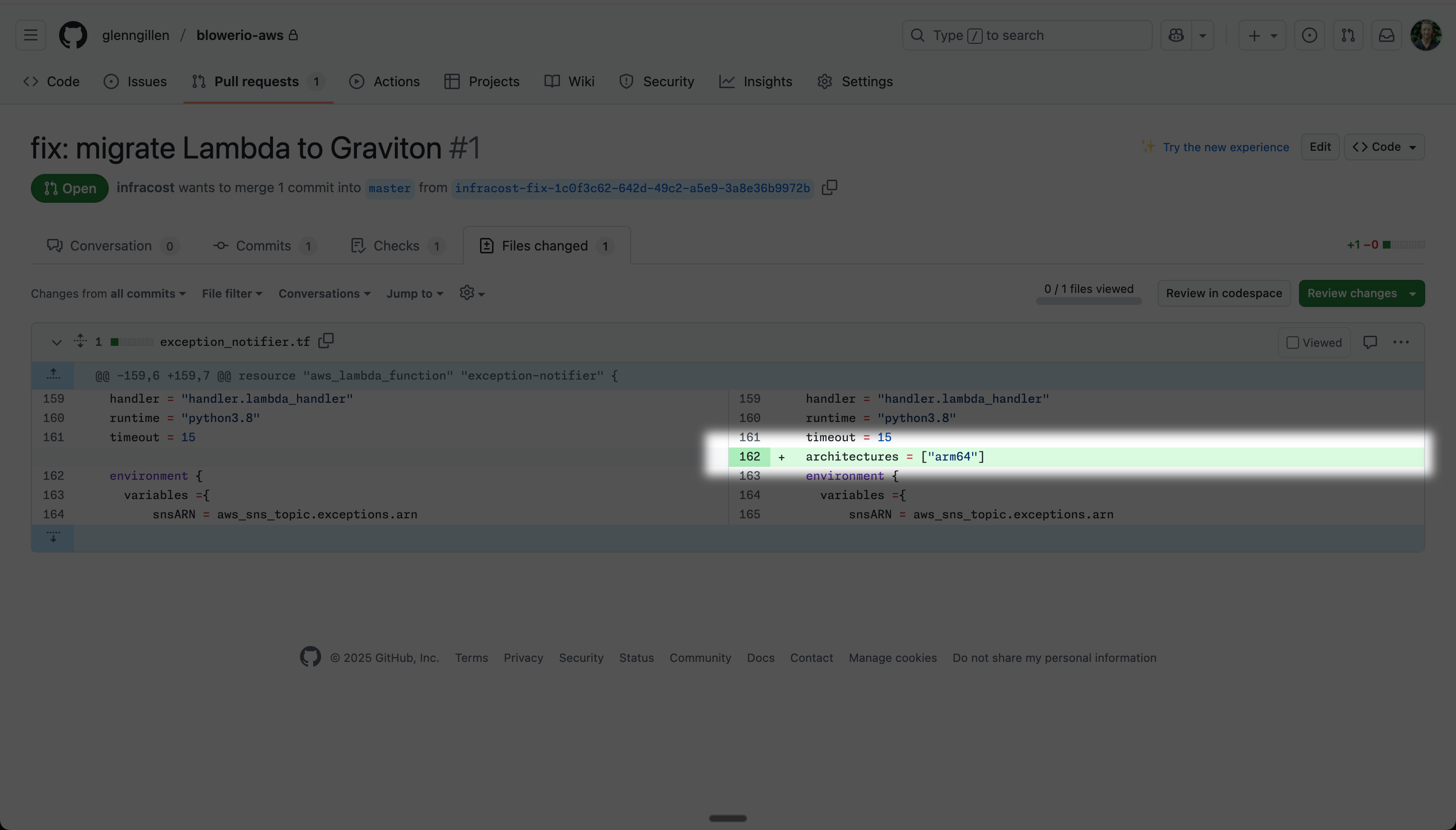The width and height of the screenshot is (1456, 830).
Task: Expand diff lines upward
Action: (53, 374)
